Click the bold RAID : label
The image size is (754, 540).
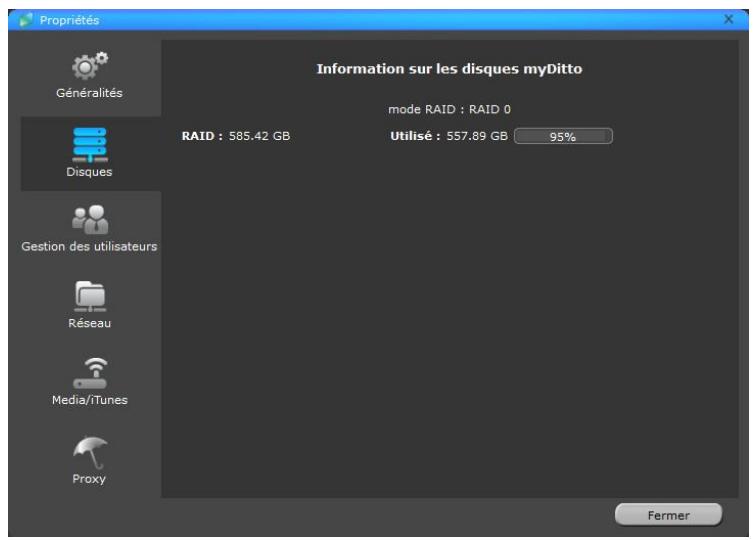tap(202, 136)
